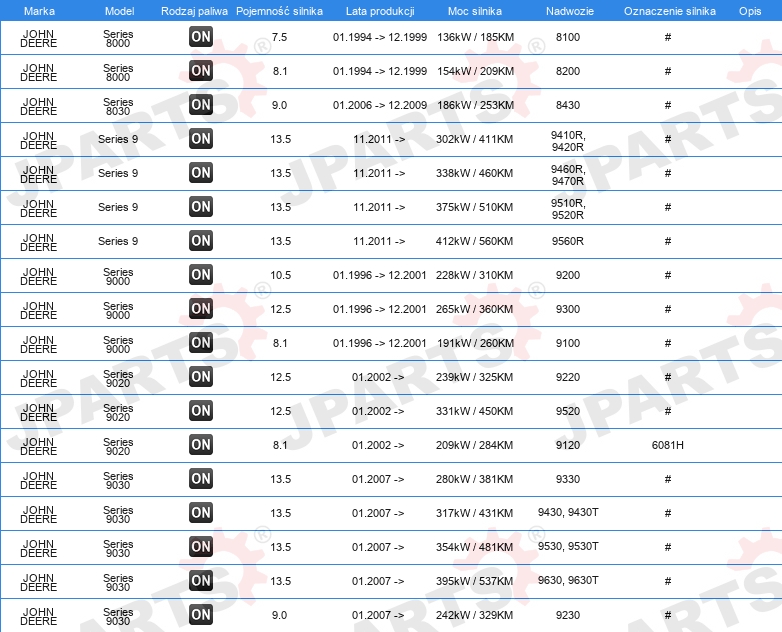Image resolution: width=782 pixels, height=632 pixels.
Task: Click the Nadwozie column header
Action: [x=570, y=11]
